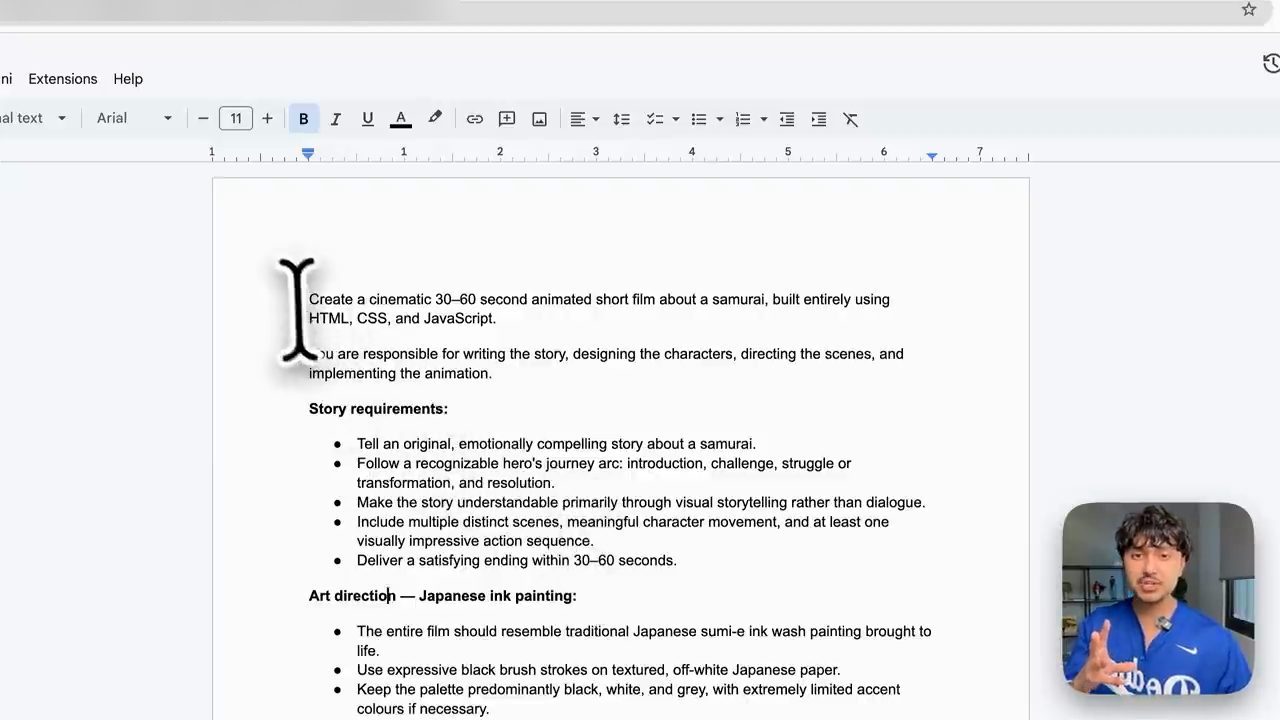Increase font size with the plus button
Screen dimensions: 1280x720
click(x=267, y=119)
